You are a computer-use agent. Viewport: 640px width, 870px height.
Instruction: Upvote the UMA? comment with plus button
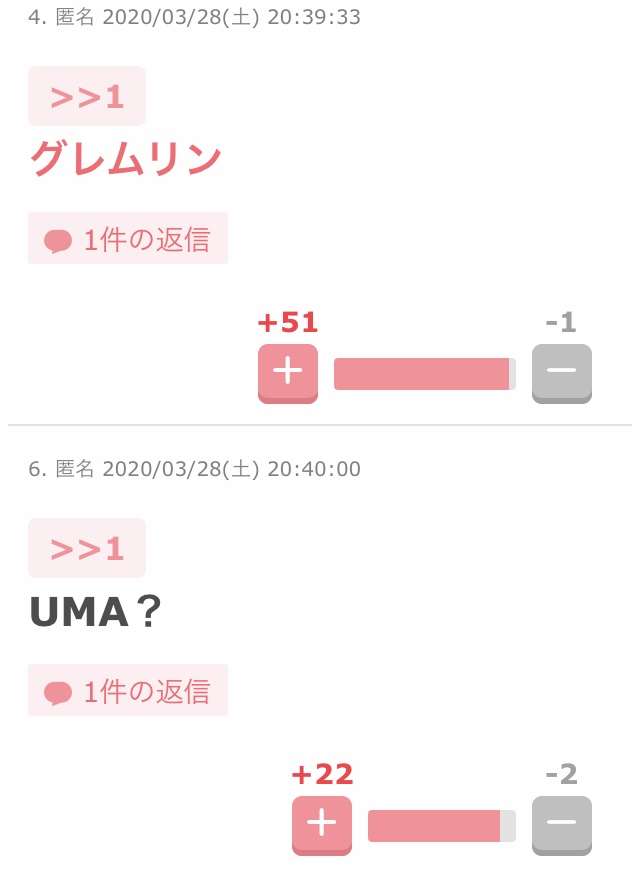point(322,825)
